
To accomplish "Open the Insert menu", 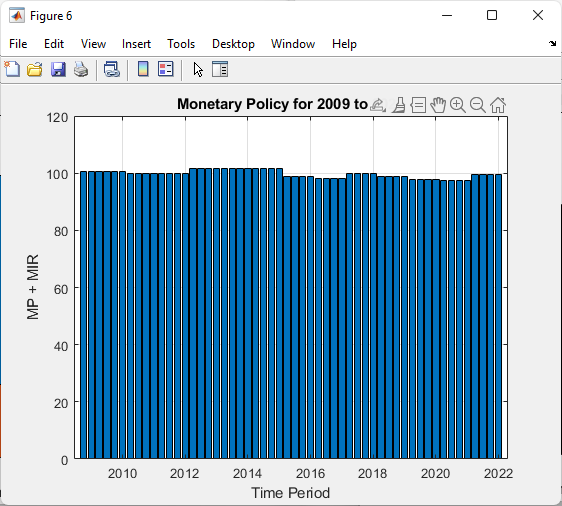I will tap(136, 44).
